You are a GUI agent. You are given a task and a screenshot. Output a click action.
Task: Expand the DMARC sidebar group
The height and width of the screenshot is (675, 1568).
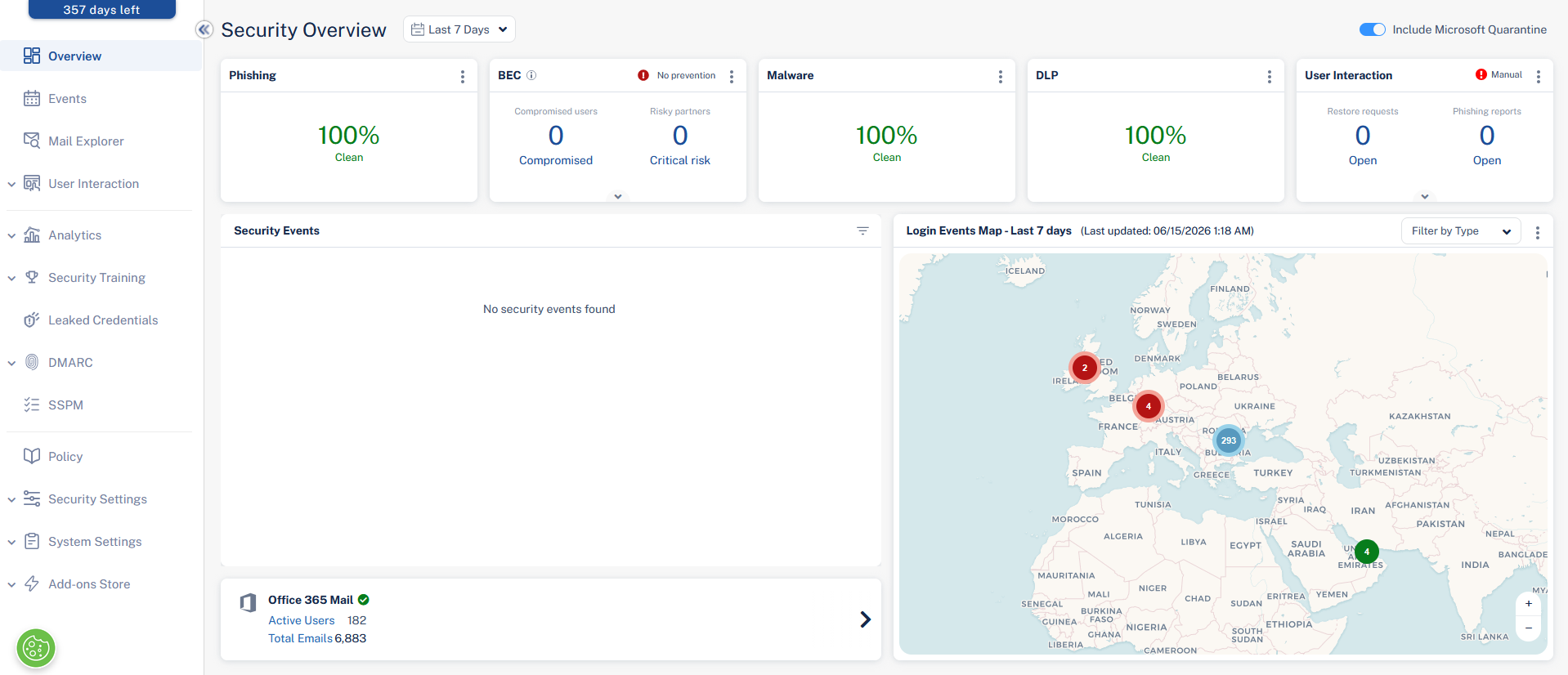pos(11,363)
